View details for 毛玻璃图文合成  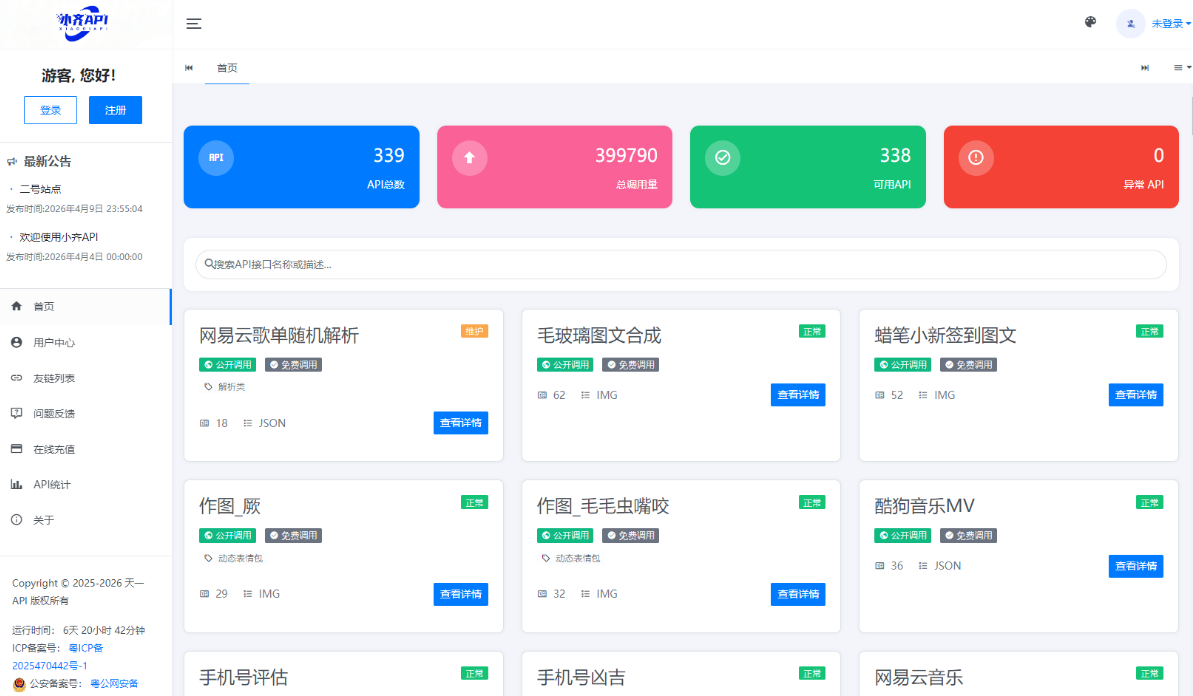(798, 395)
